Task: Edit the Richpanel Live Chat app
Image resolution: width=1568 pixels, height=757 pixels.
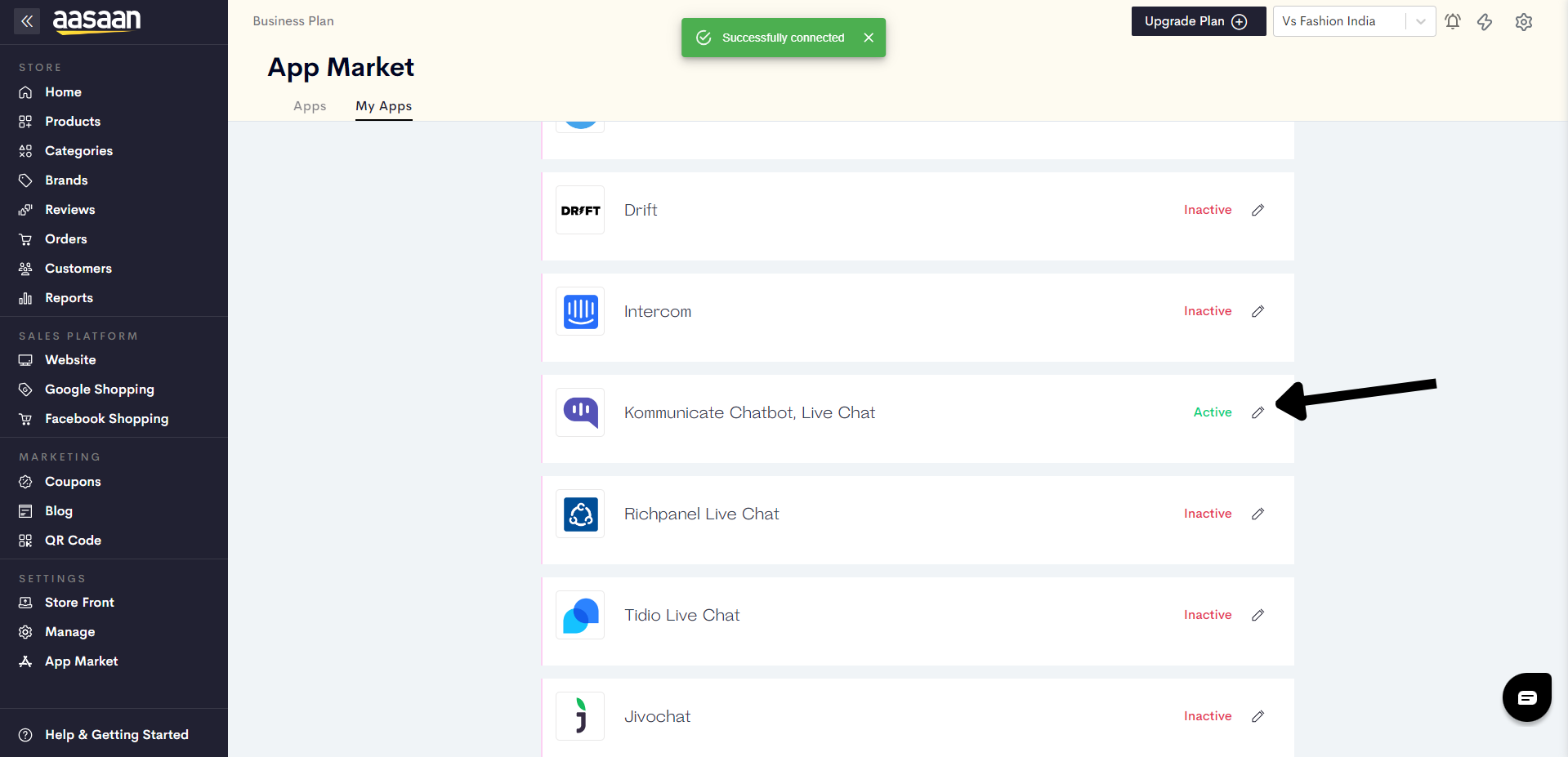Action: pos(1258,514)
